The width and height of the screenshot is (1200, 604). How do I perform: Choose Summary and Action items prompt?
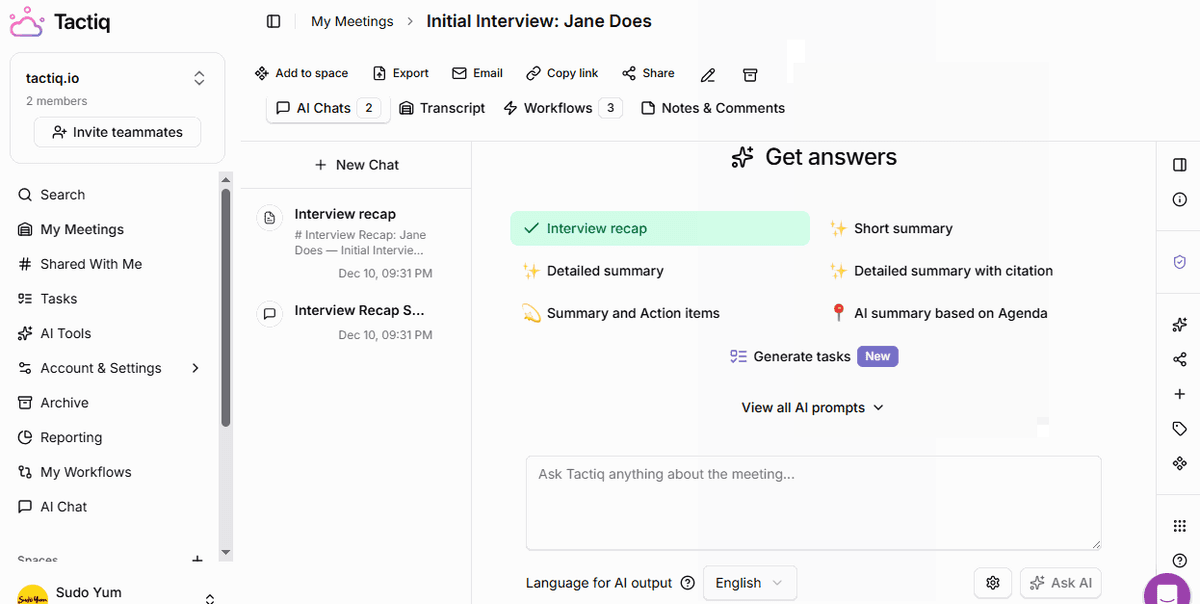point(621,313)
